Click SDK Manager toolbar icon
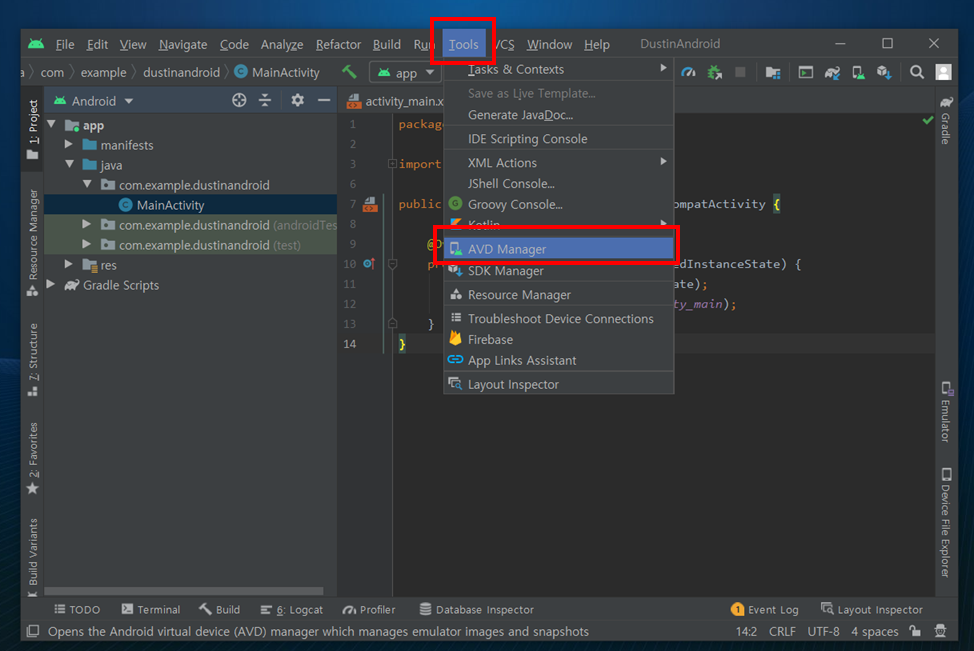The height and width of the screenshot is (651, 974). (x=885, y=73)
